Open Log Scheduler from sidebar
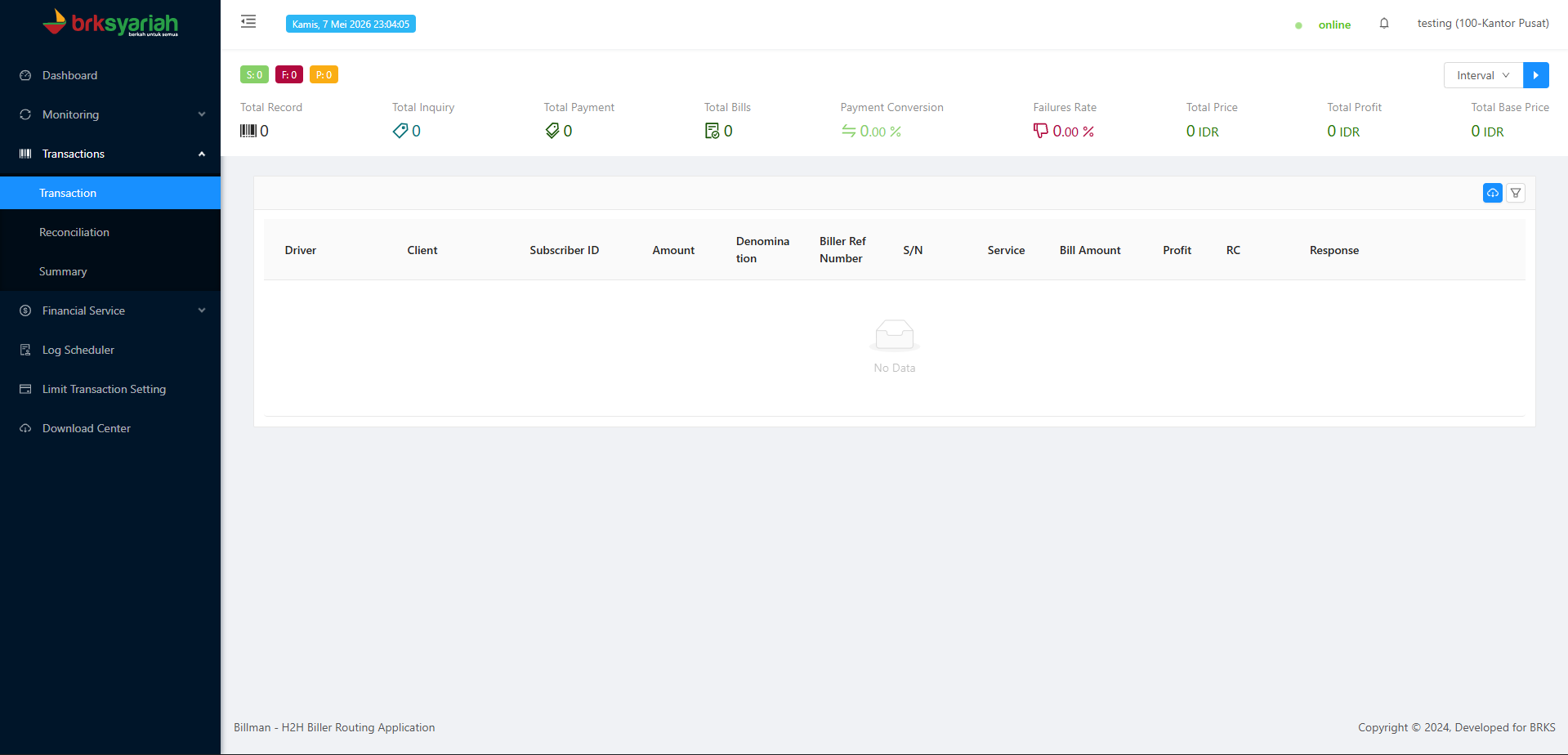1568x755 pixels. click(110, 350)
